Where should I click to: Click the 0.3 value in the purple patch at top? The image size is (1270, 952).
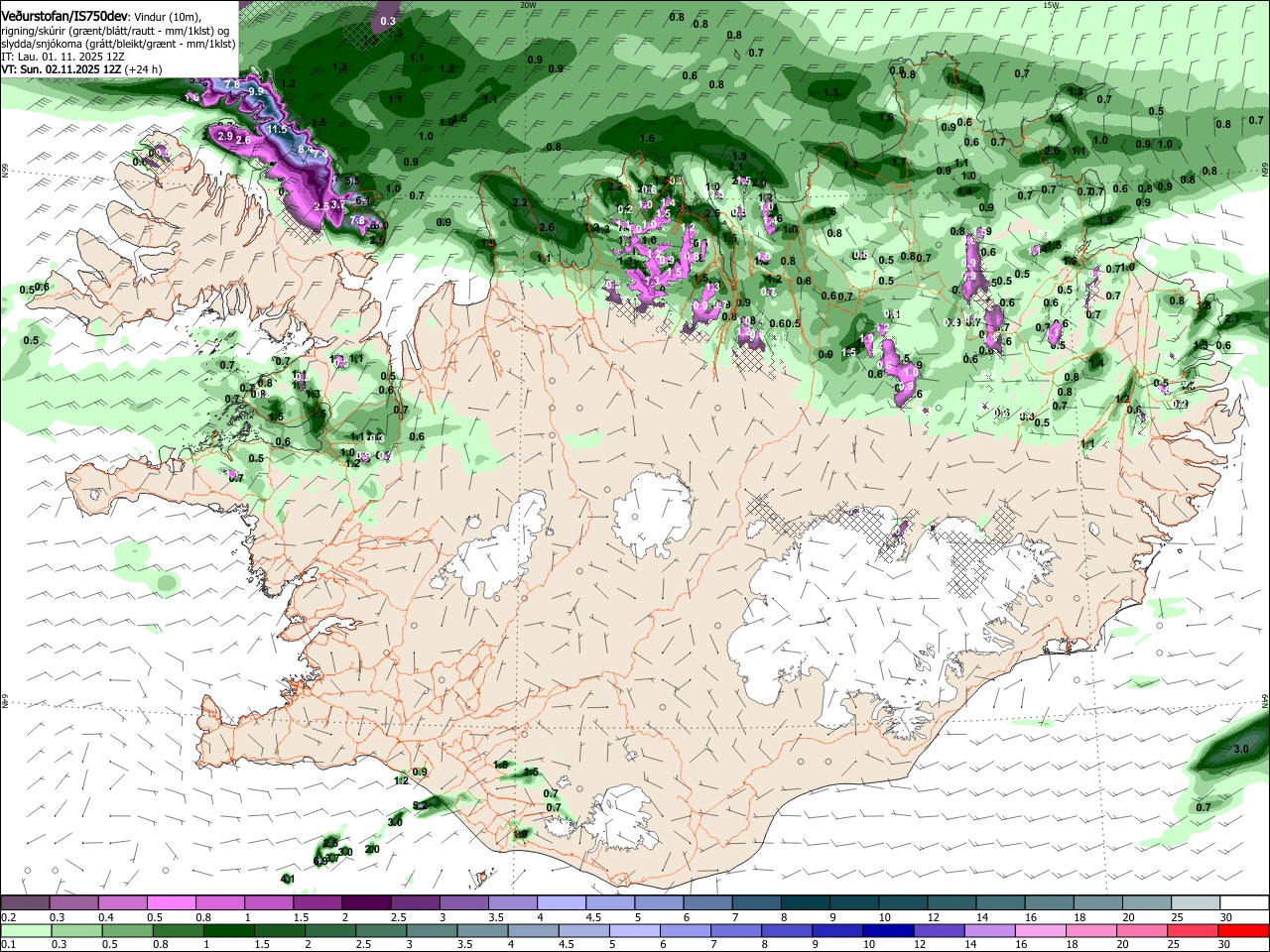pos(388,21)
